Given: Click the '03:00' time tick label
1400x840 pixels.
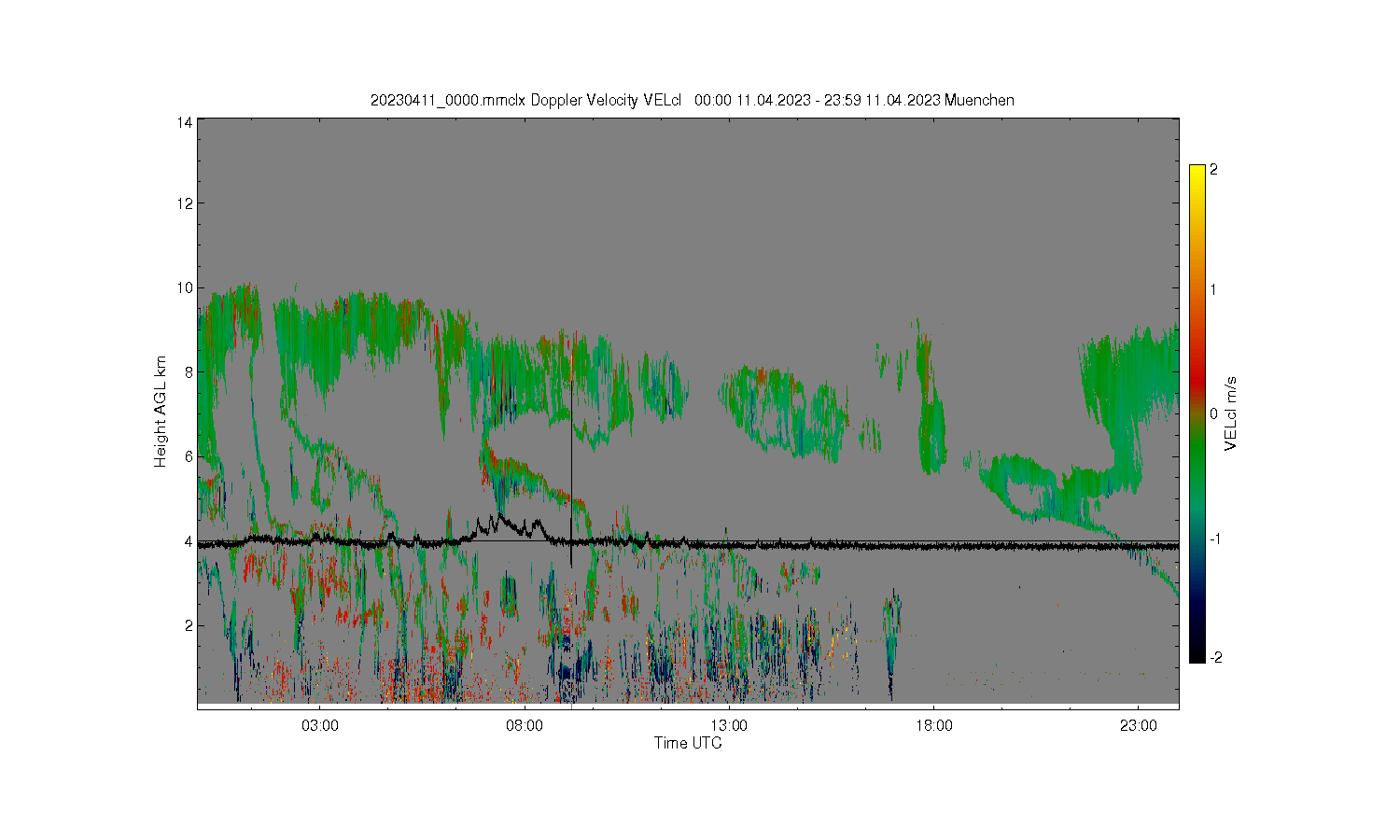Looking at the screenshot, I should point(320,726).
